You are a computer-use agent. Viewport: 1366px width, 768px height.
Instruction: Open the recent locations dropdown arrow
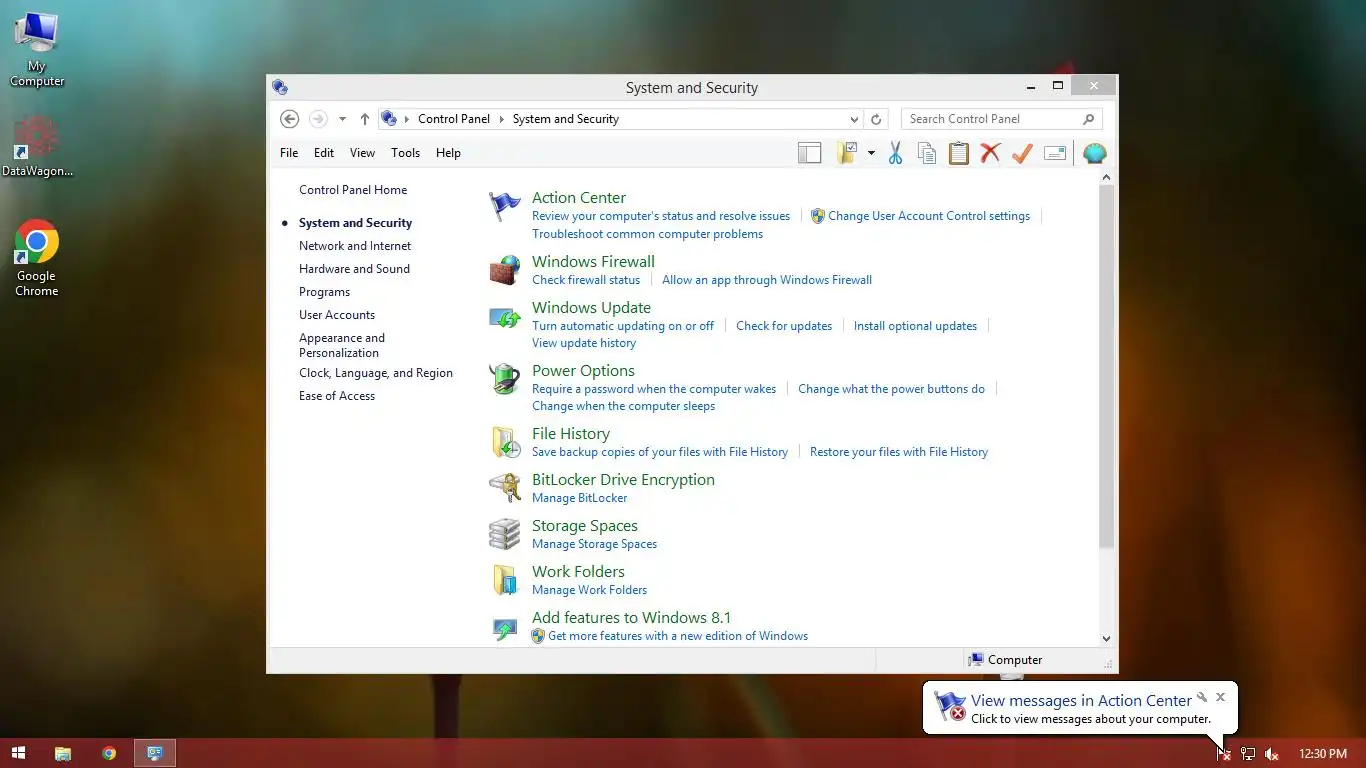[x=342, y=119]
